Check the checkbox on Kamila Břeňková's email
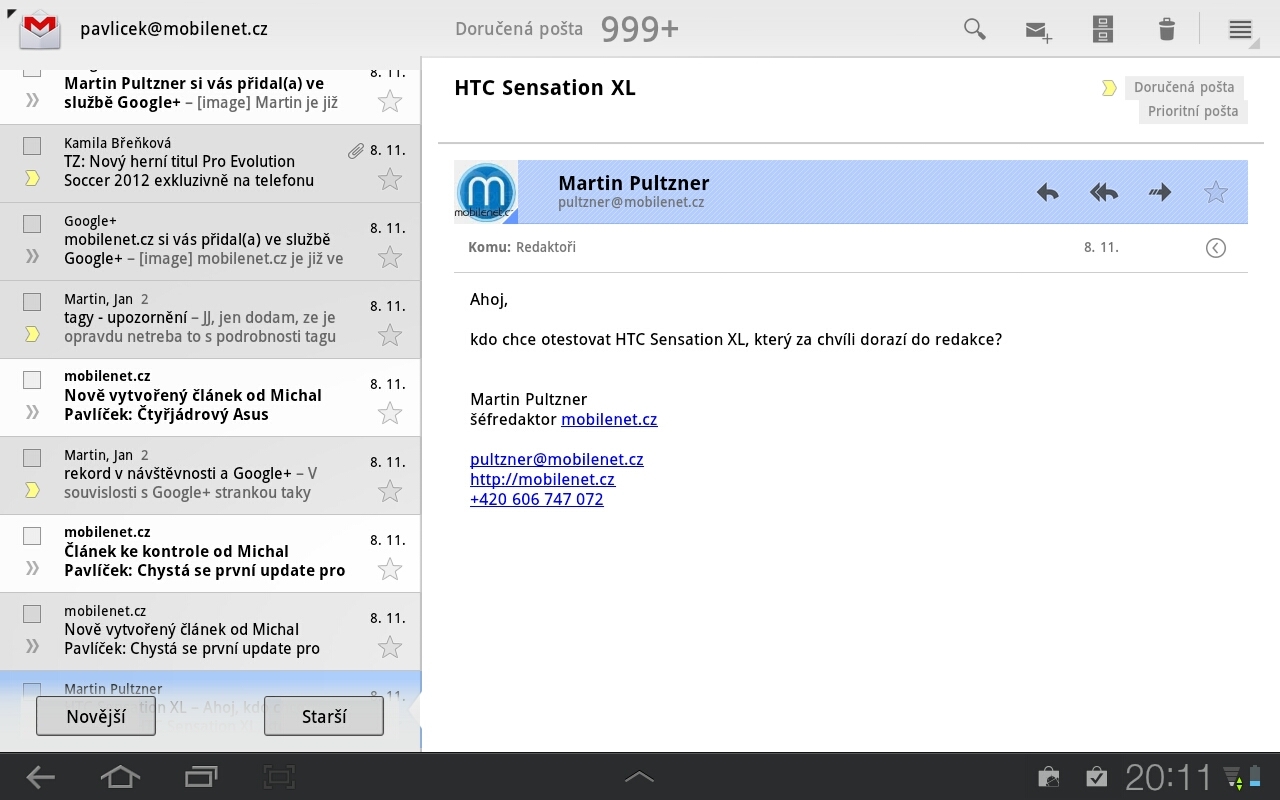The width and height of the screenshot is (1280, 800). [x=31, y=145]
